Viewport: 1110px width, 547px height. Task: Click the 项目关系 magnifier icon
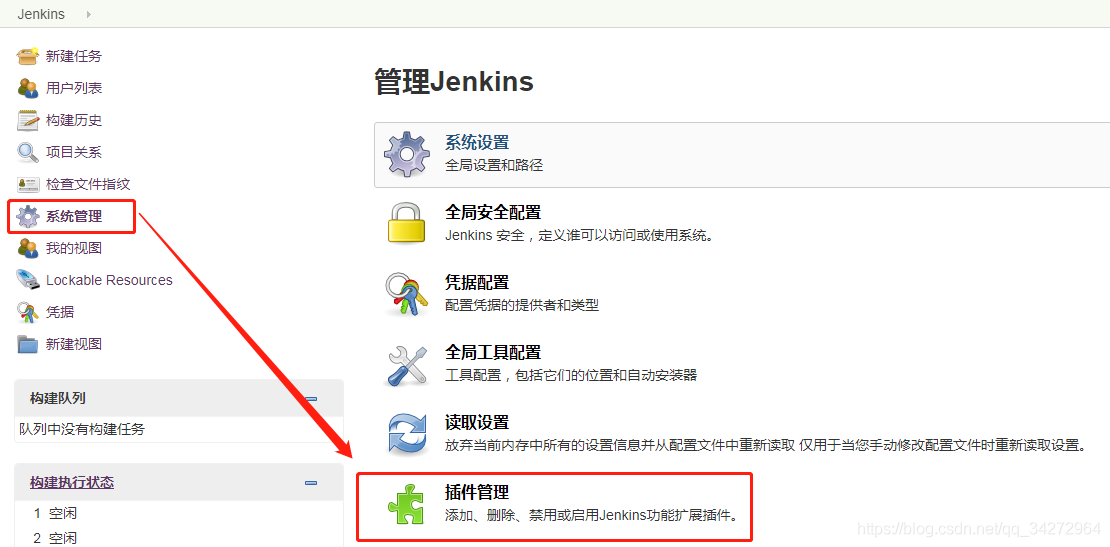click(x=28, y=152)
